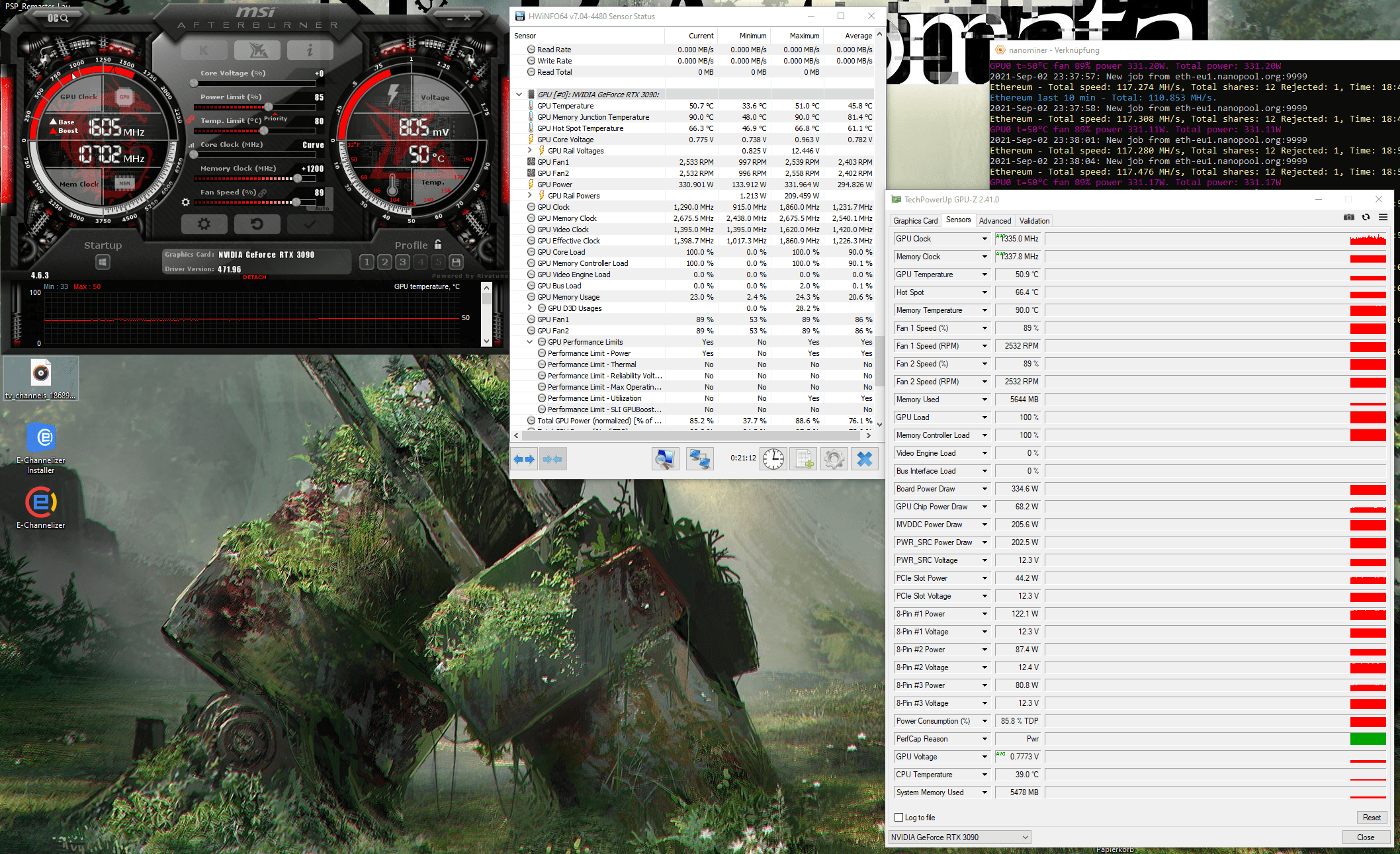Open PerfCap Reason dropdown in GPU-Z

(x=984, y=739)
